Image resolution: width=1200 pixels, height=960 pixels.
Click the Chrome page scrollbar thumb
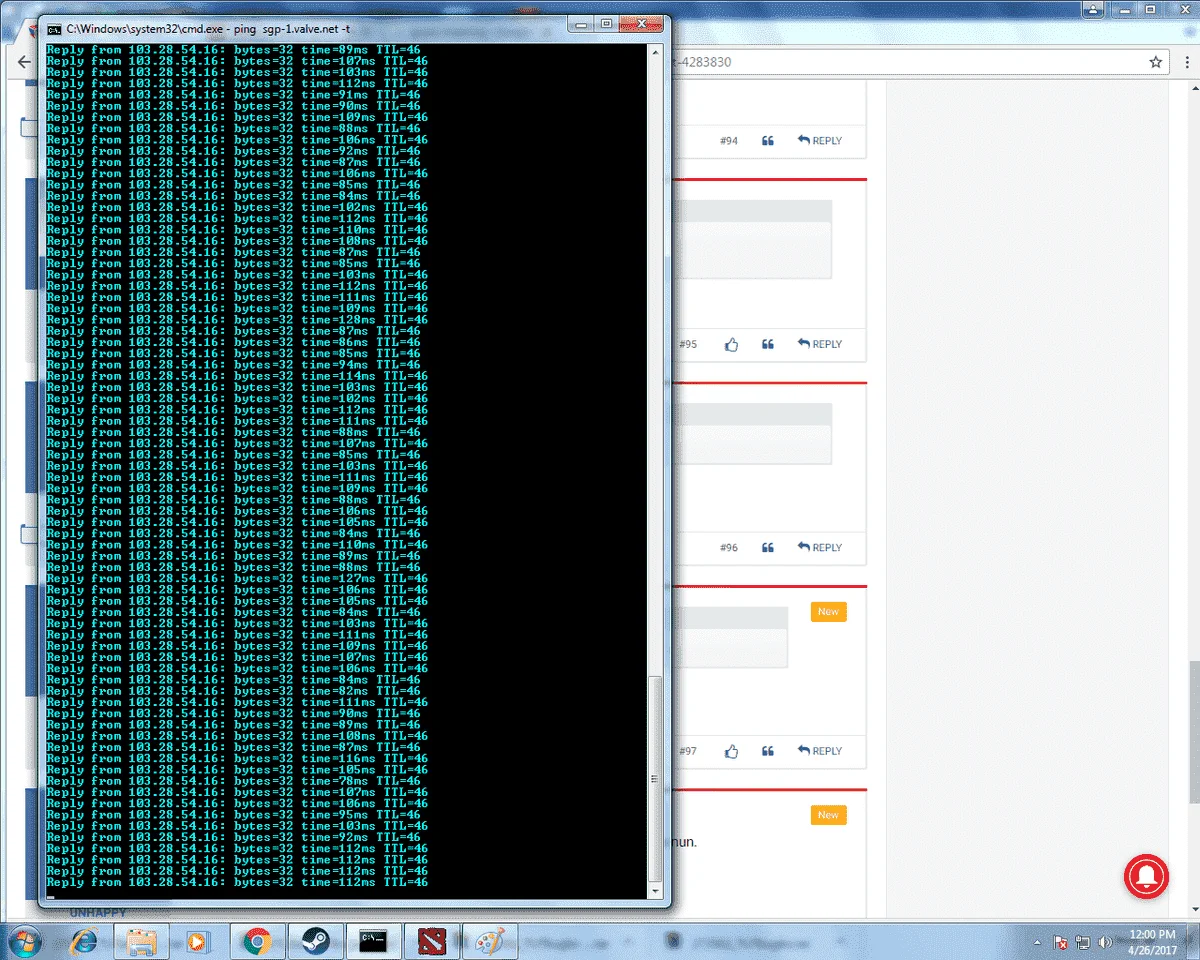pyautogui.click(x=1193, y=731)
